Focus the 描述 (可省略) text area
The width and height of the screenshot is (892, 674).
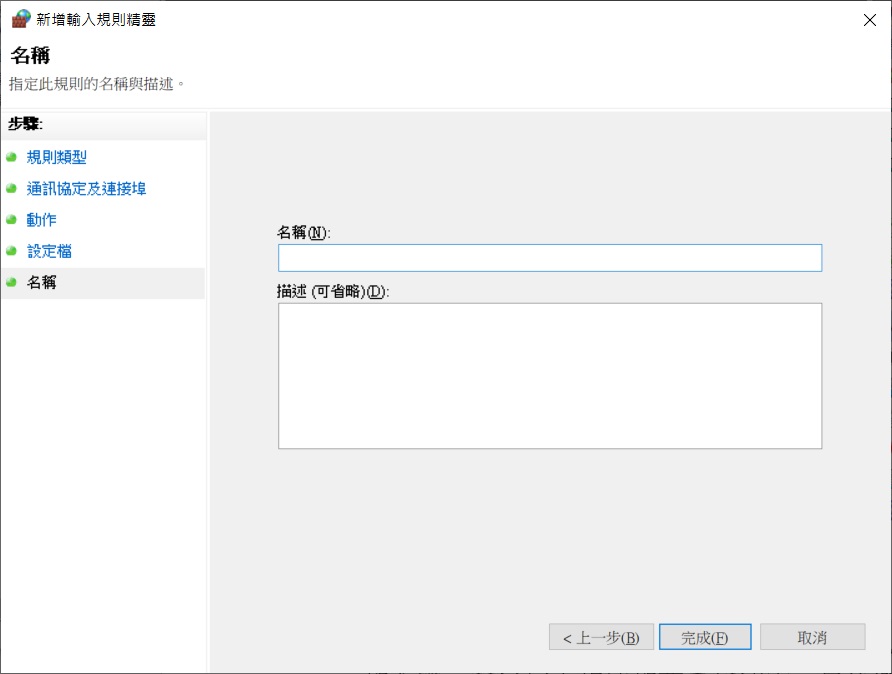point(550,376)
